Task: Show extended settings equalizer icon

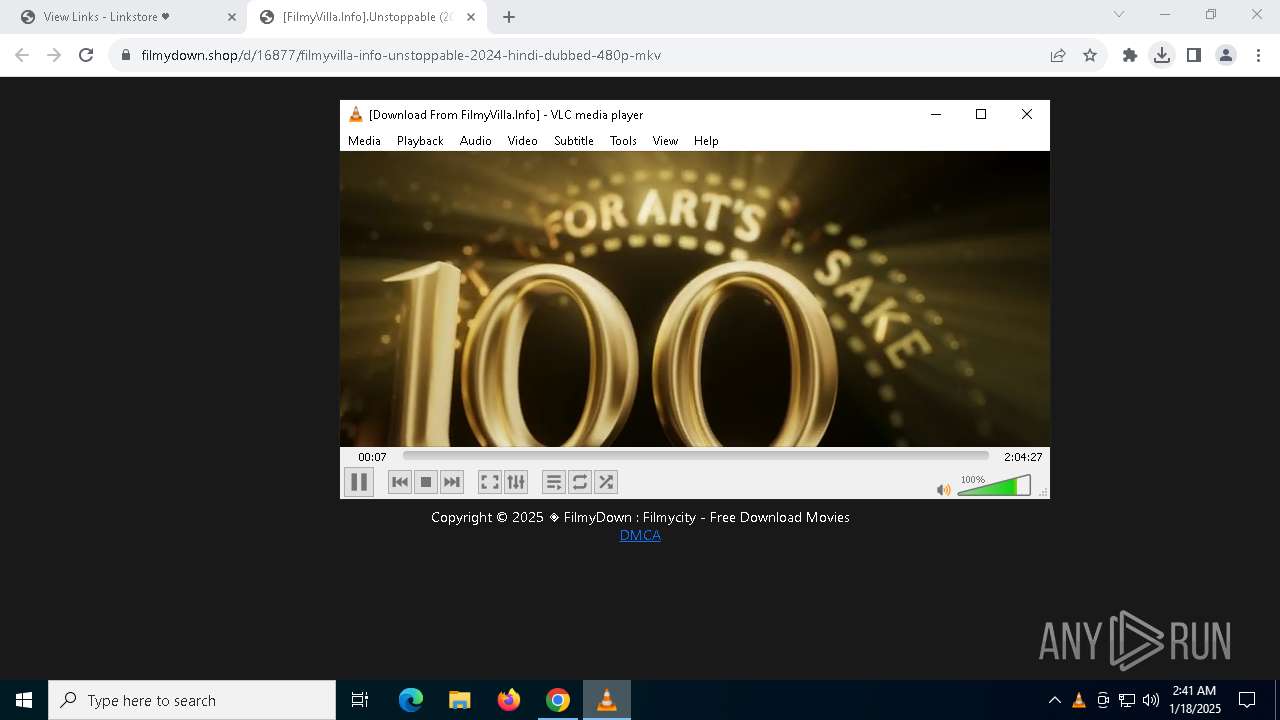Action: (516, 482)
